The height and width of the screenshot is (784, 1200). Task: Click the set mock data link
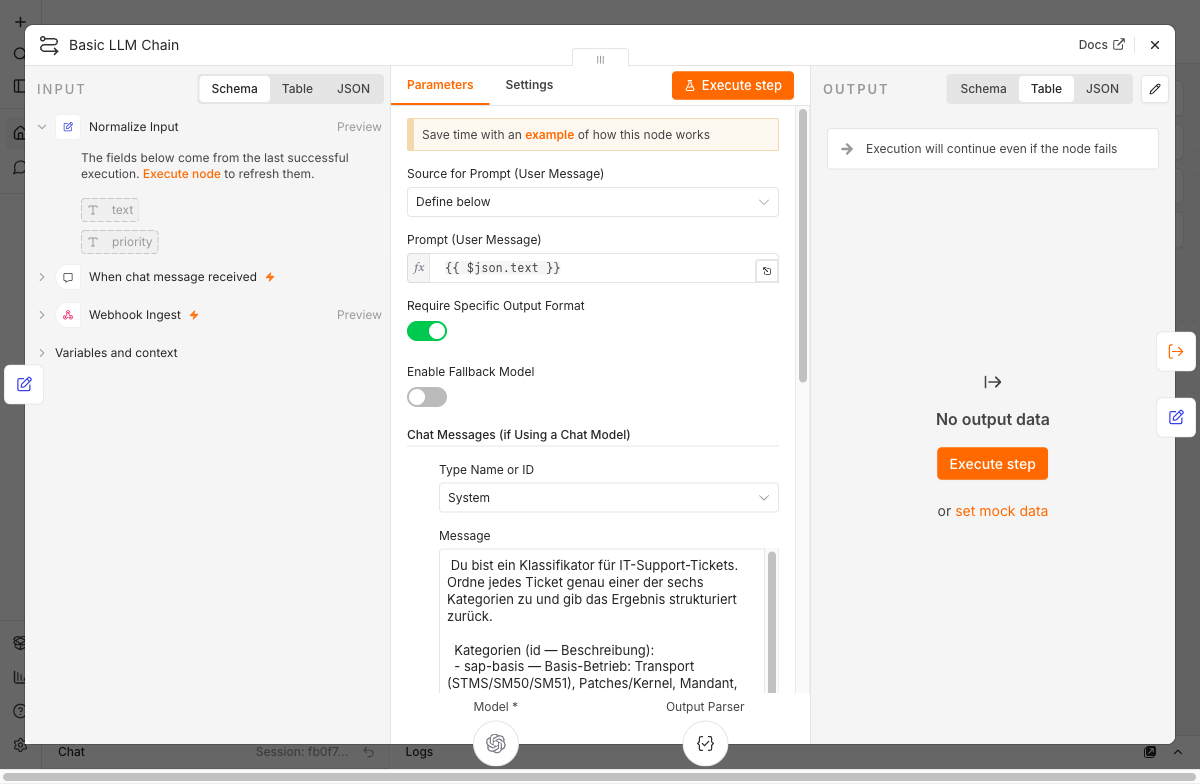click(1001, 511)
